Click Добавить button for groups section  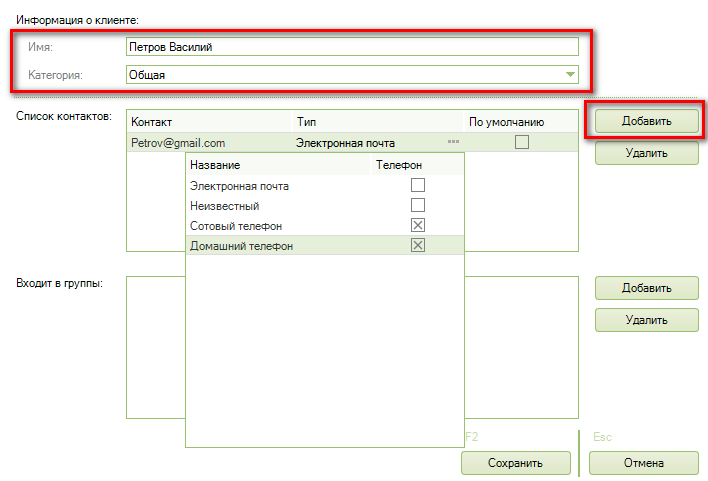646,288
